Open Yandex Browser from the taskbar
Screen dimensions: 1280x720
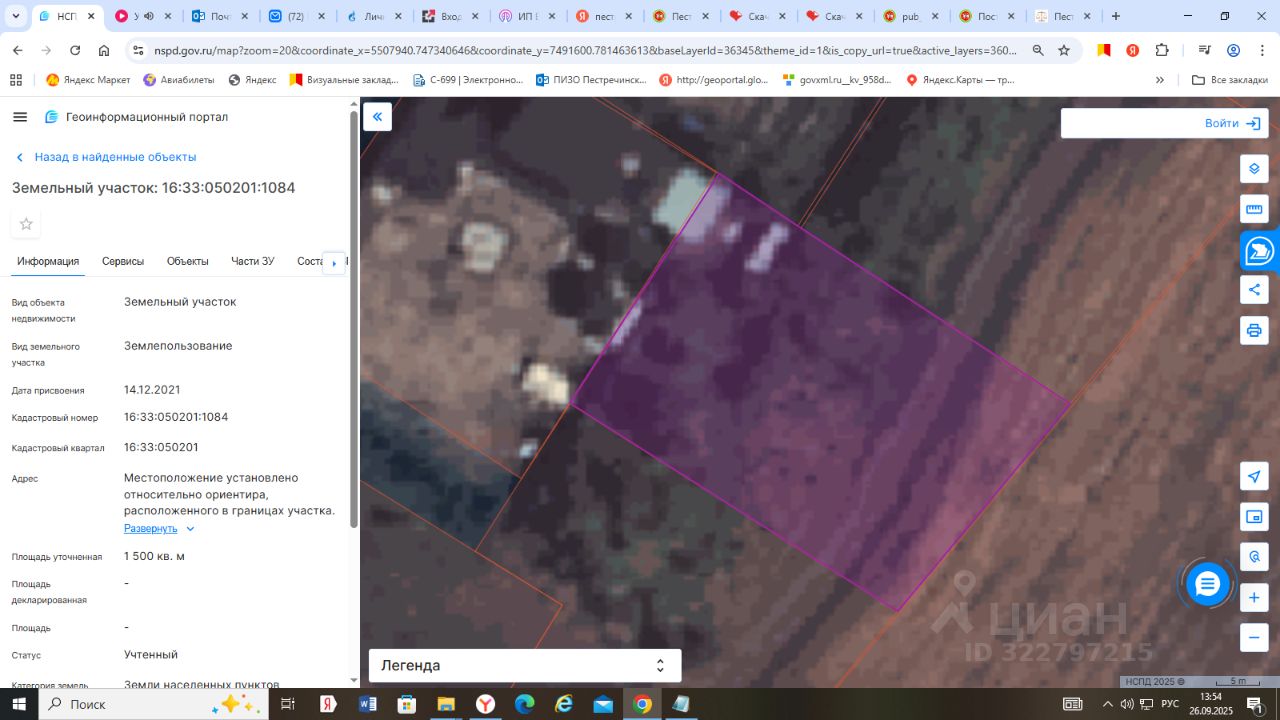coord(485,704)
